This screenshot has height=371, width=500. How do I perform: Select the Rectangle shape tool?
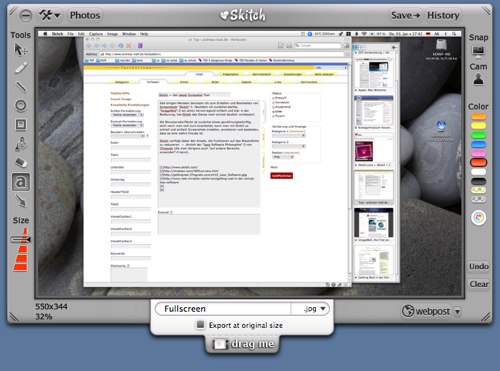[21, 124]
